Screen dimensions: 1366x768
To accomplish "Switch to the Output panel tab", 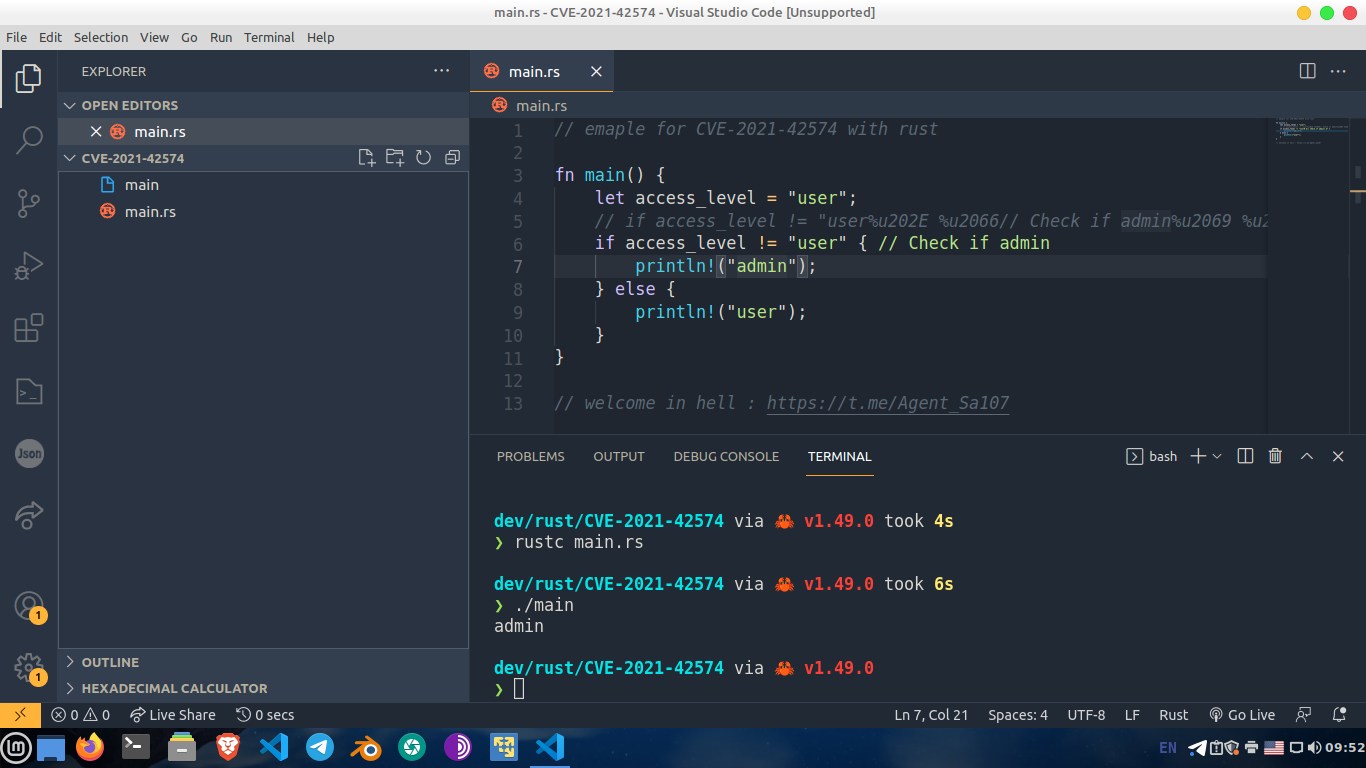I will point(619,456).
